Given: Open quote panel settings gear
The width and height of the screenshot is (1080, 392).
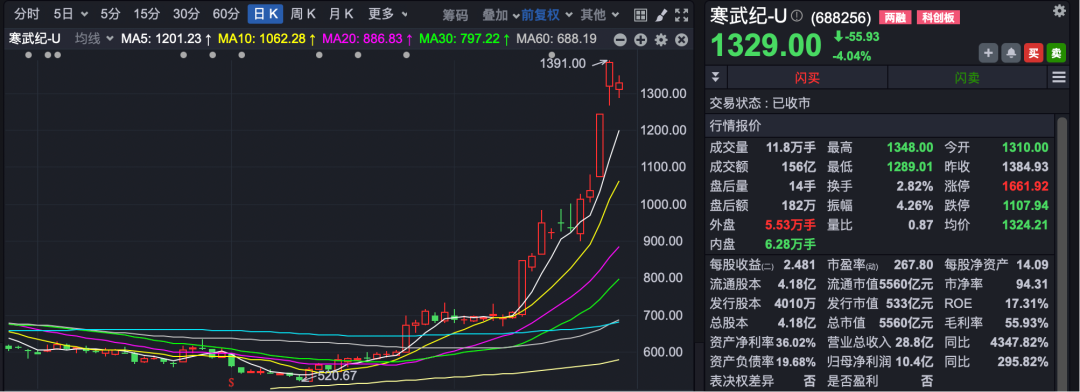Looking at the screenshot, I should tap(1059, 10).
